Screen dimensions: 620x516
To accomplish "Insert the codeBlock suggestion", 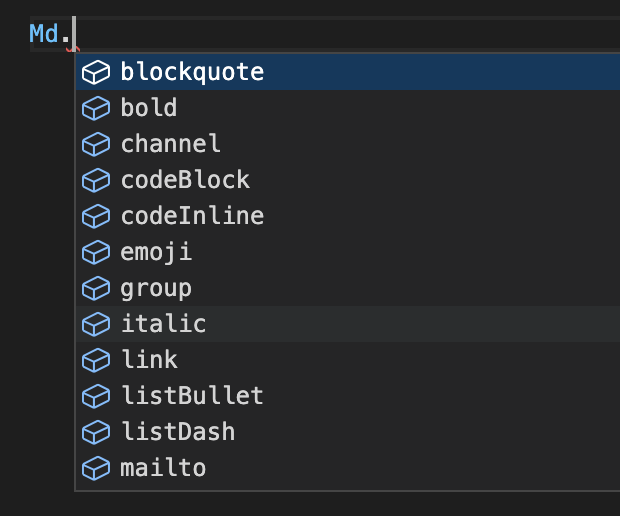I will click(185, 180).
